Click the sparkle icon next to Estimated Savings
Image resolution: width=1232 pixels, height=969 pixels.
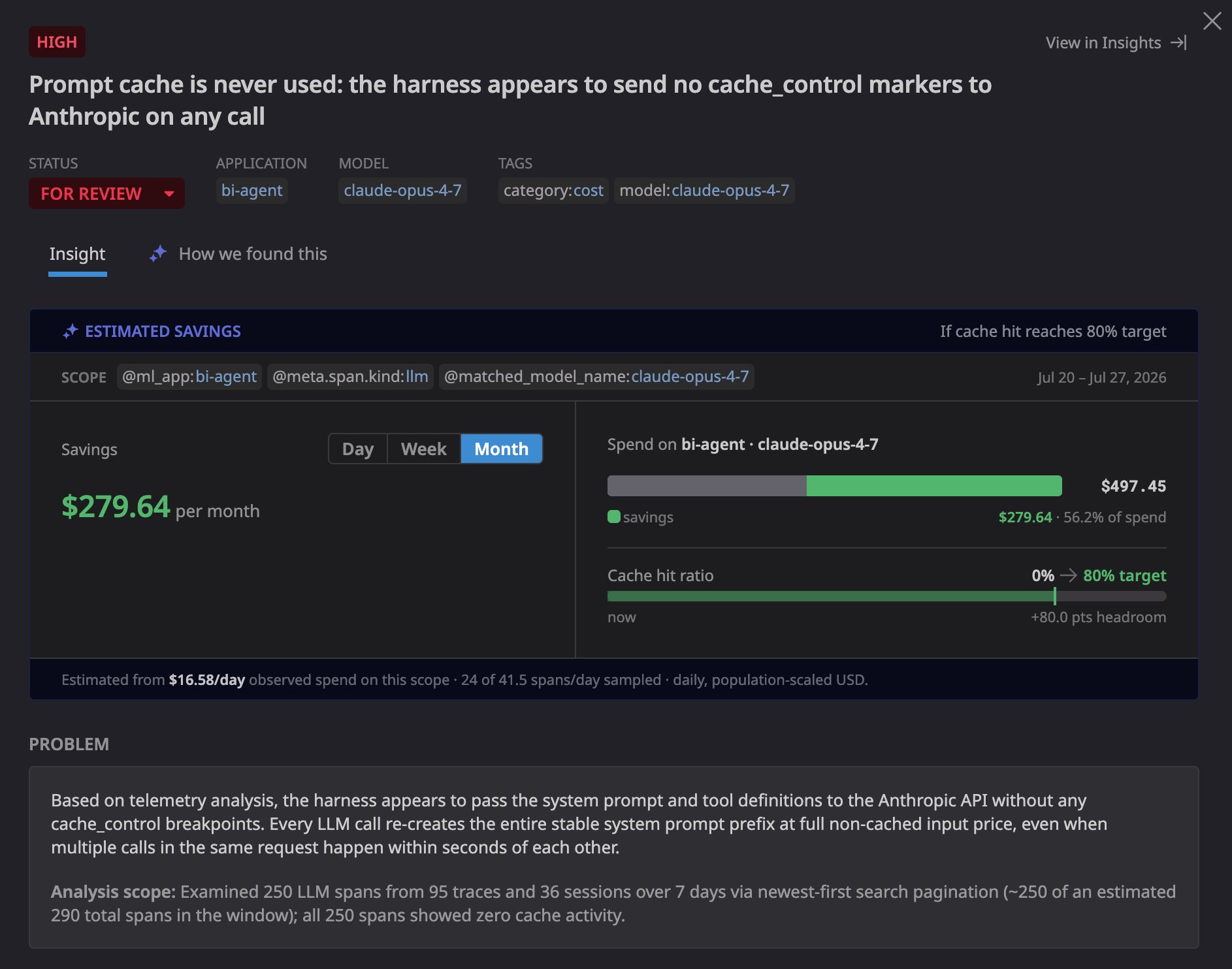71,332
